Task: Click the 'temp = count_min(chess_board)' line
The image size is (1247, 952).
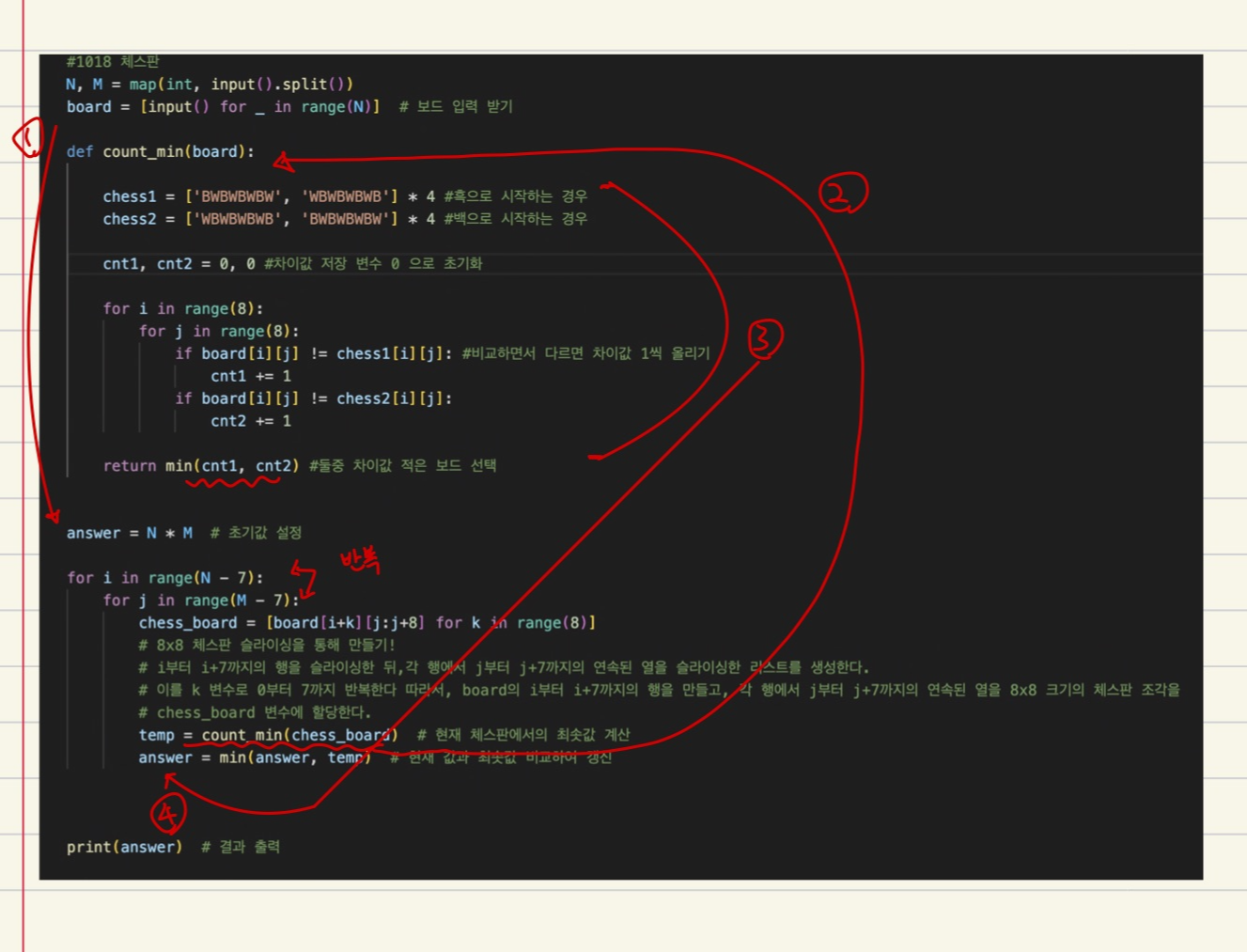Action: click(x=269, y=736)
